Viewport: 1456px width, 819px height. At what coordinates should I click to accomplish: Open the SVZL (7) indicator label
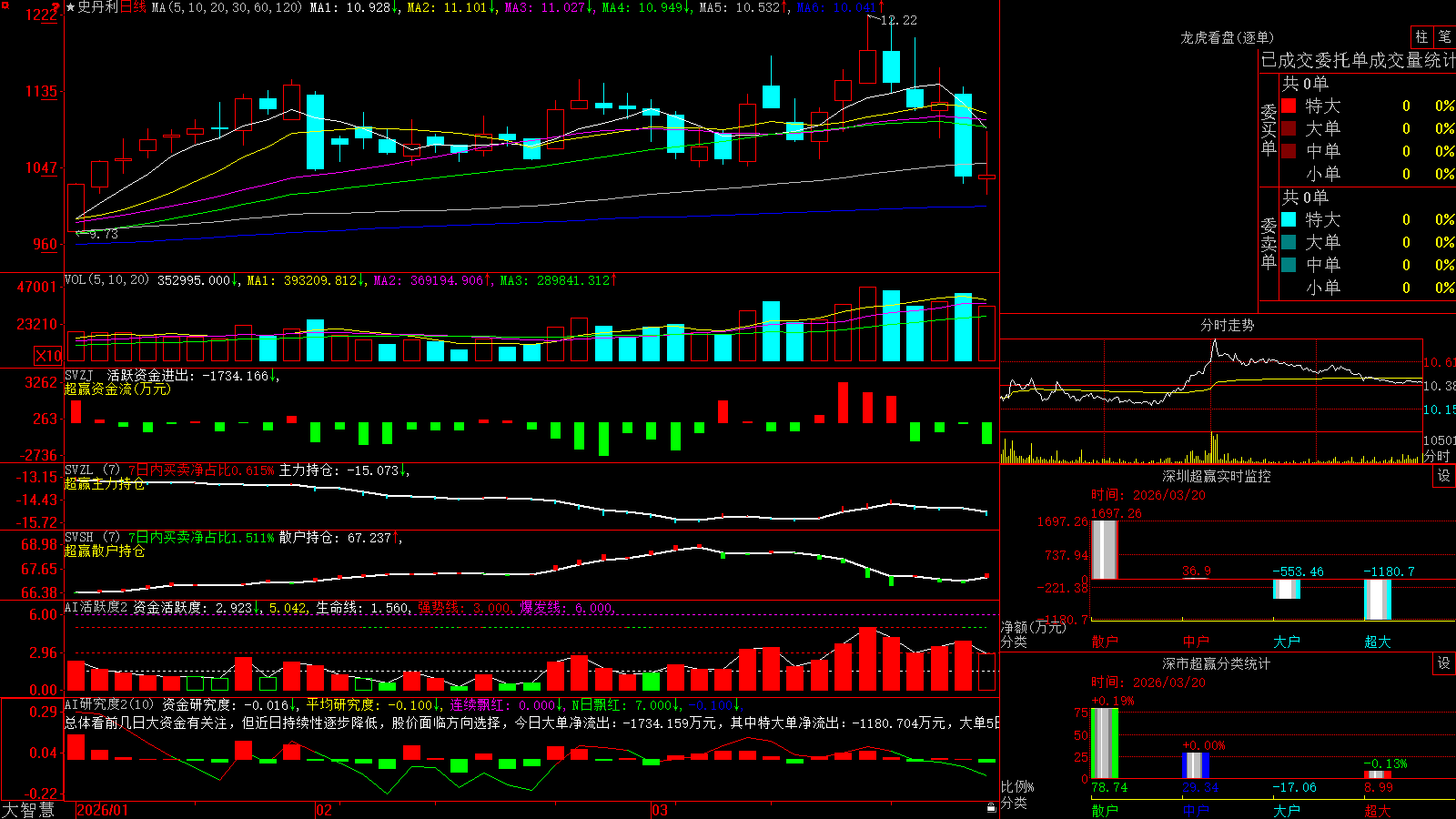point(92,470)
